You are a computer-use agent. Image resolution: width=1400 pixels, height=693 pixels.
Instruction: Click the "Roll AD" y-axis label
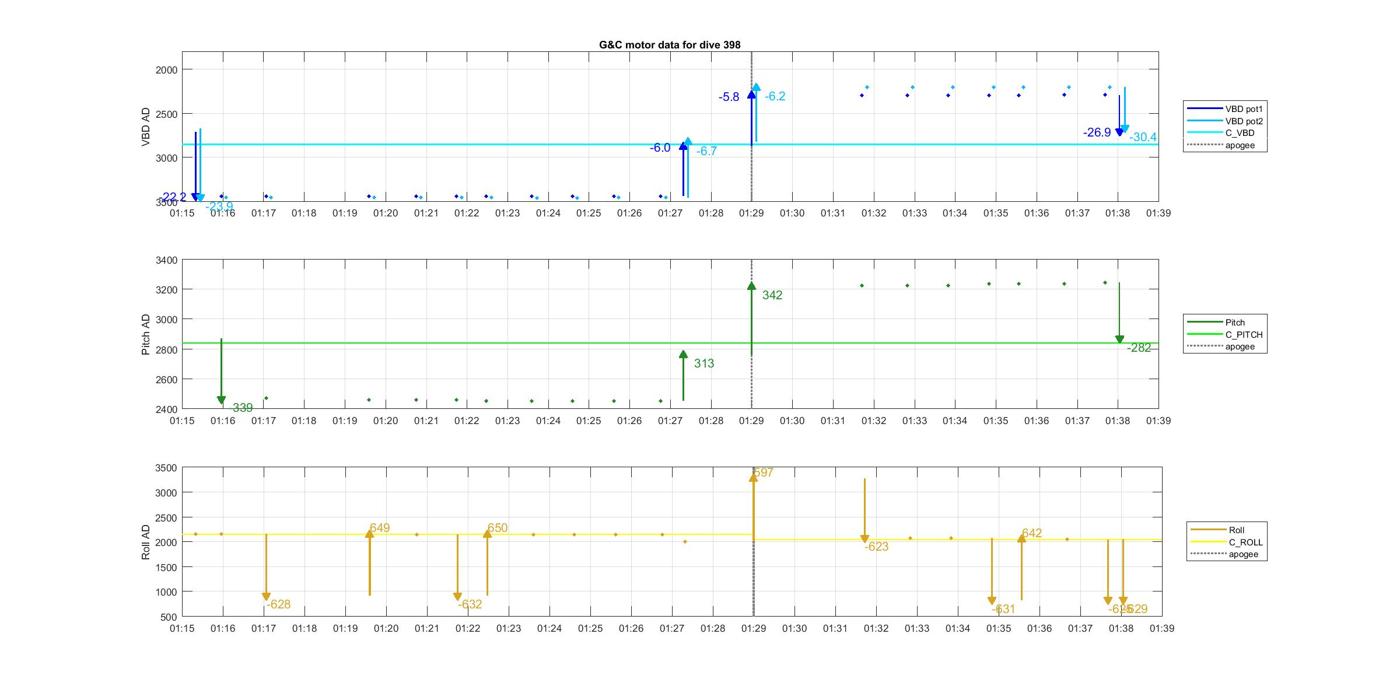click(145, 542)
